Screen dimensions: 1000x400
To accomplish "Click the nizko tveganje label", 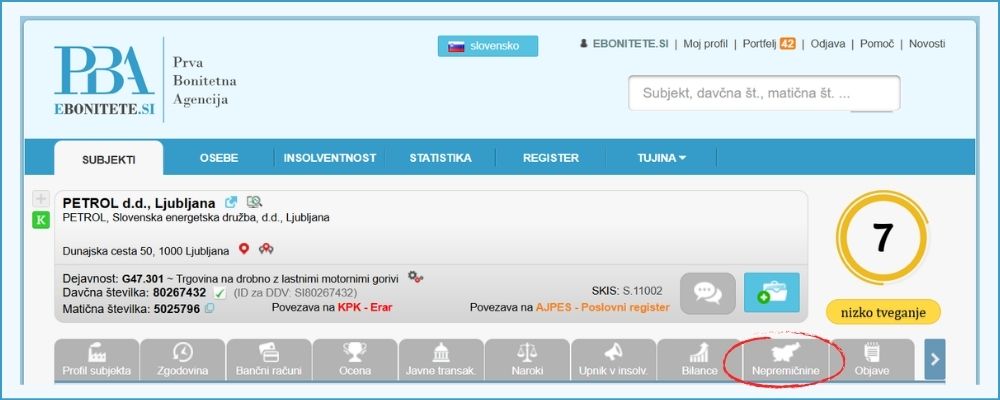I will click(883, 312).
